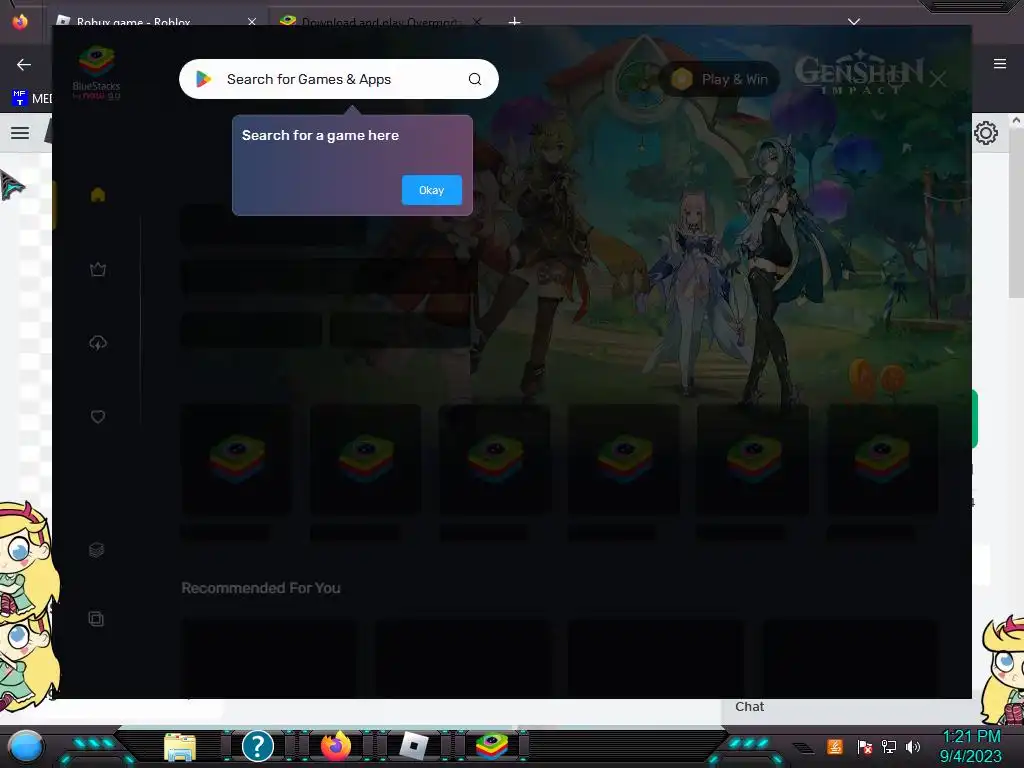This screenshot has width=1024, height=768.
Task: Click the Roblox page scrollbar up arrow
Action: tap(1016, 121)
